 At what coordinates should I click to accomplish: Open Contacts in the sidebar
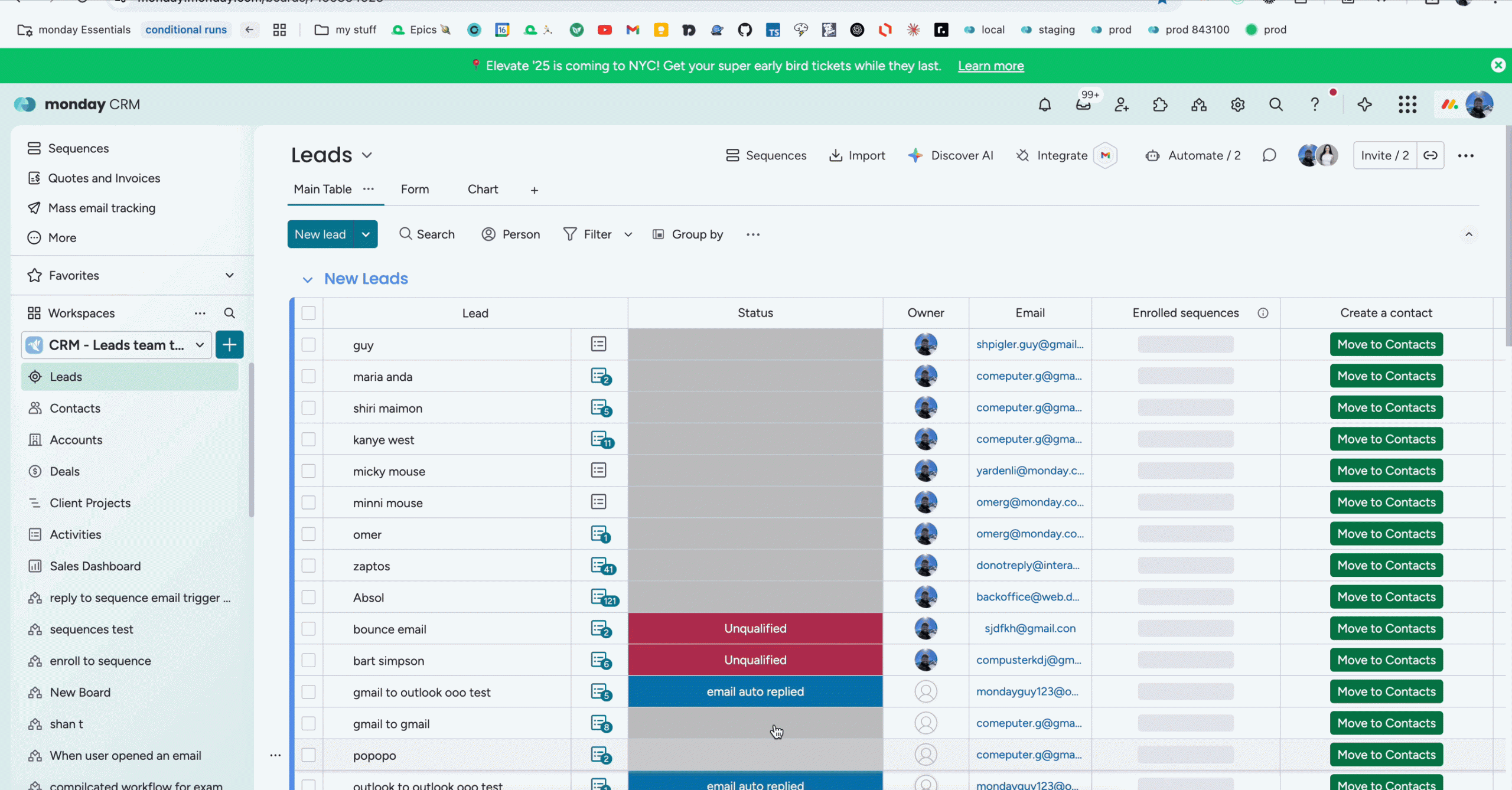coord(75,408)
